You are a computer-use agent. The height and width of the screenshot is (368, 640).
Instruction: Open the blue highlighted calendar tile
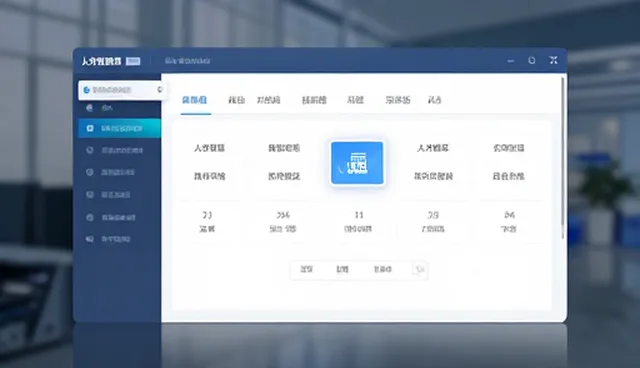[x=357, y=163]
